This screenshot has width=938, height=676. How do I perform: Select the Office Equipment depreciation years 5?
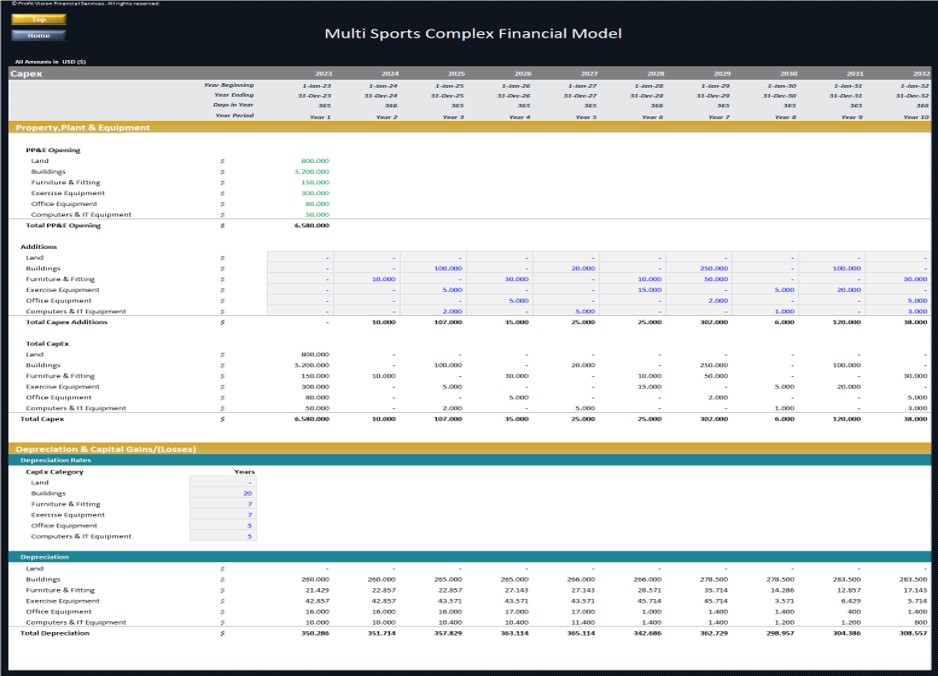223,526
